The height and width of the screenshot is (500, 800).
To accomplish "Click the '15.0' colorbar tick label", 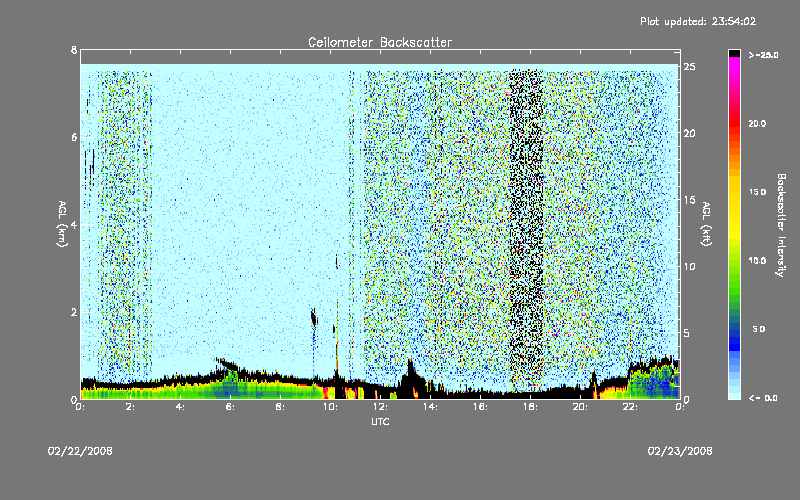I will 757,192.
